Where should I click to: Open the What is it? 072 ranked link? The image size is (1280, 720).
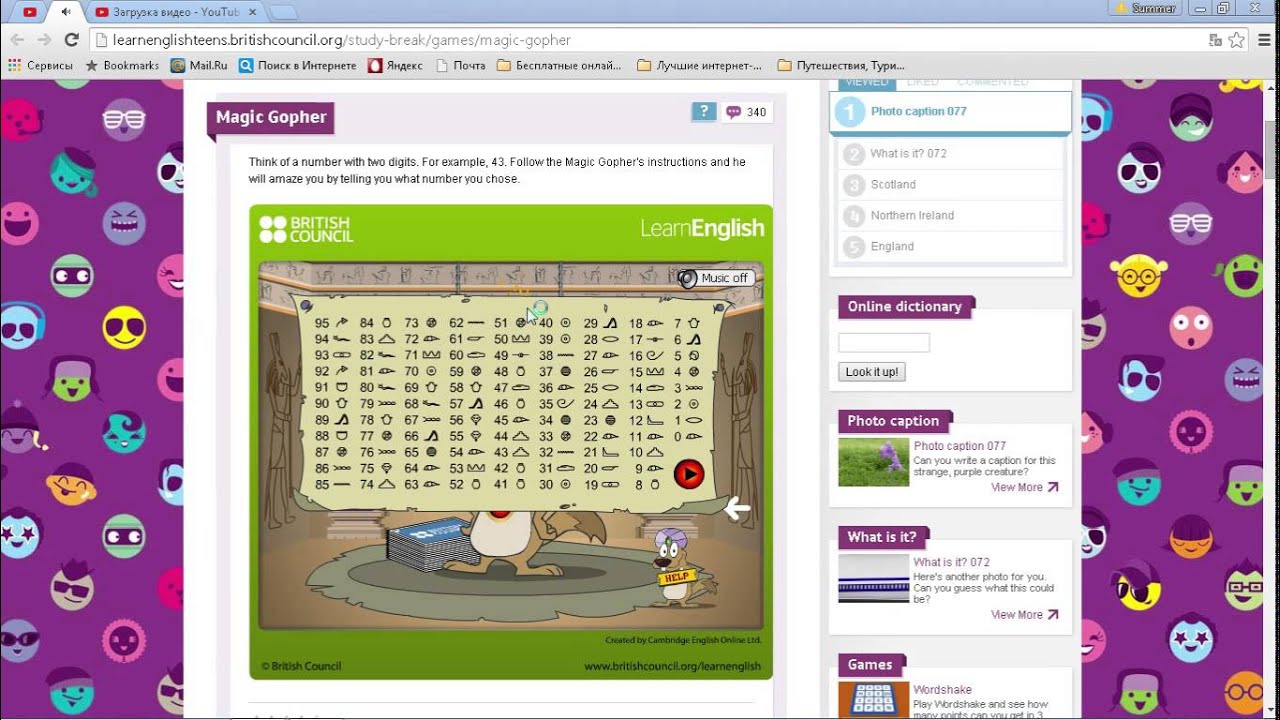point(908,154)
